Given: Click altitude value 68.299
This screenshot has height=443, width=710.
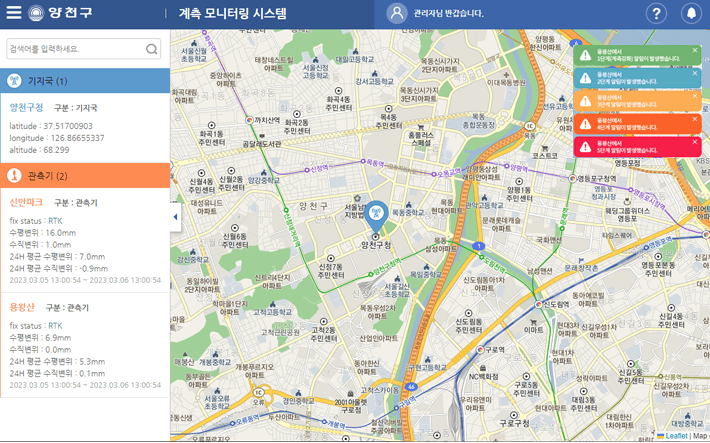Looking at the screenshot, I should click(x=54, y=149).
